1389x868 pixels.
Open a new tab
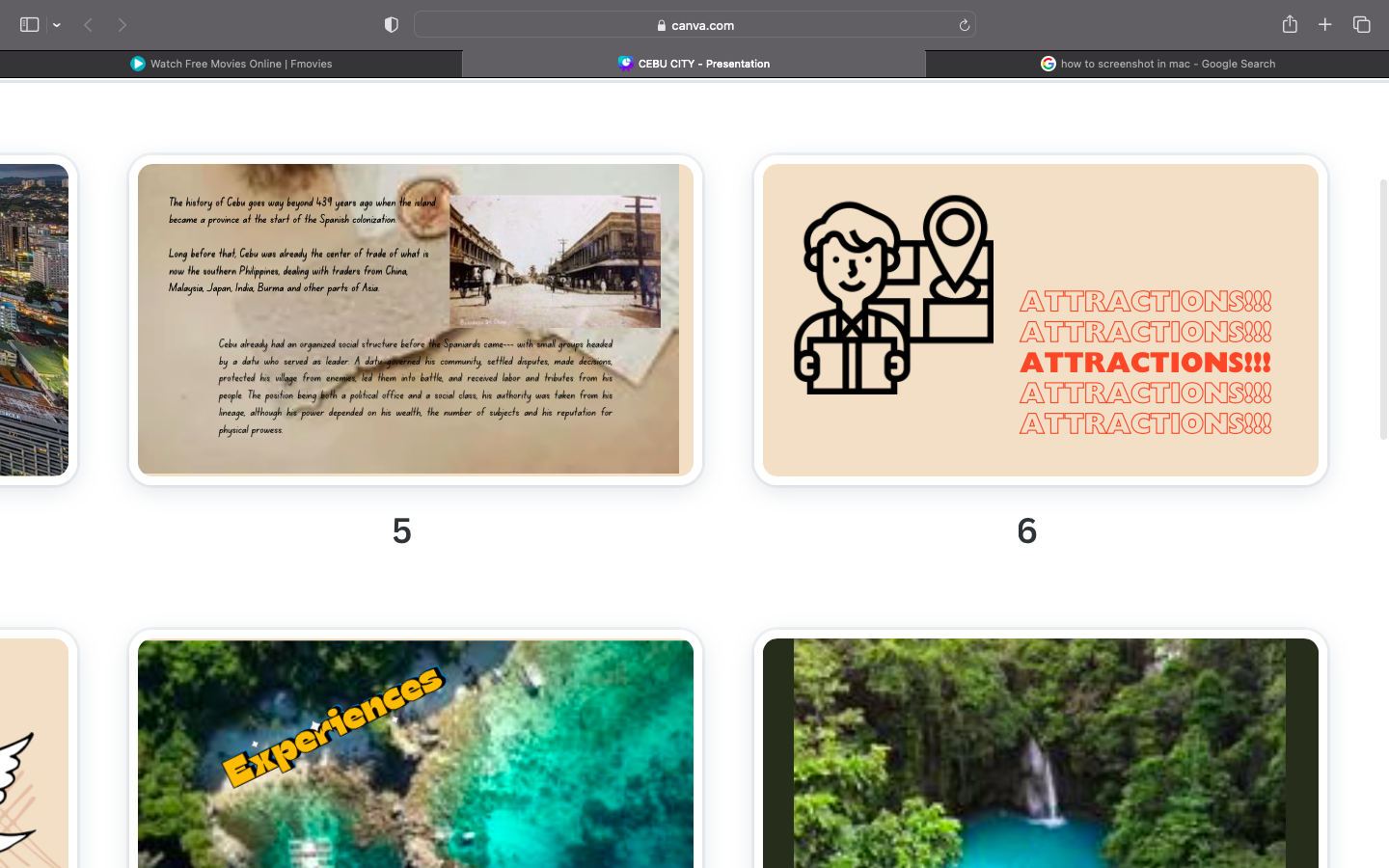coord(1325,25)
